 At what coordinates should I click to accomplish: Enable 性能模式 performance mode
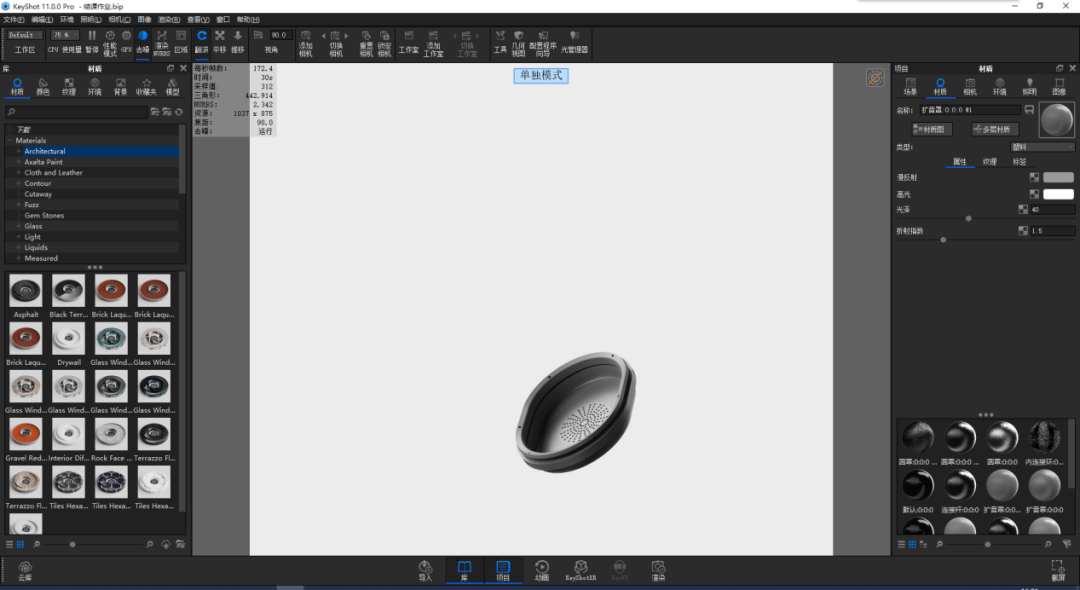pyautogui.click(x=110, y=42)
